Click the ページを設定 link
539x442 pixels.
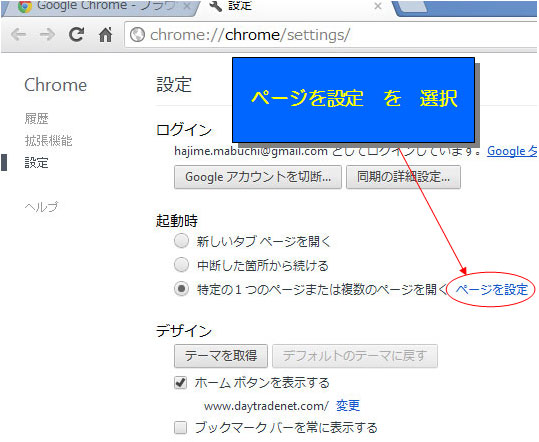click(x=492, y=289)
